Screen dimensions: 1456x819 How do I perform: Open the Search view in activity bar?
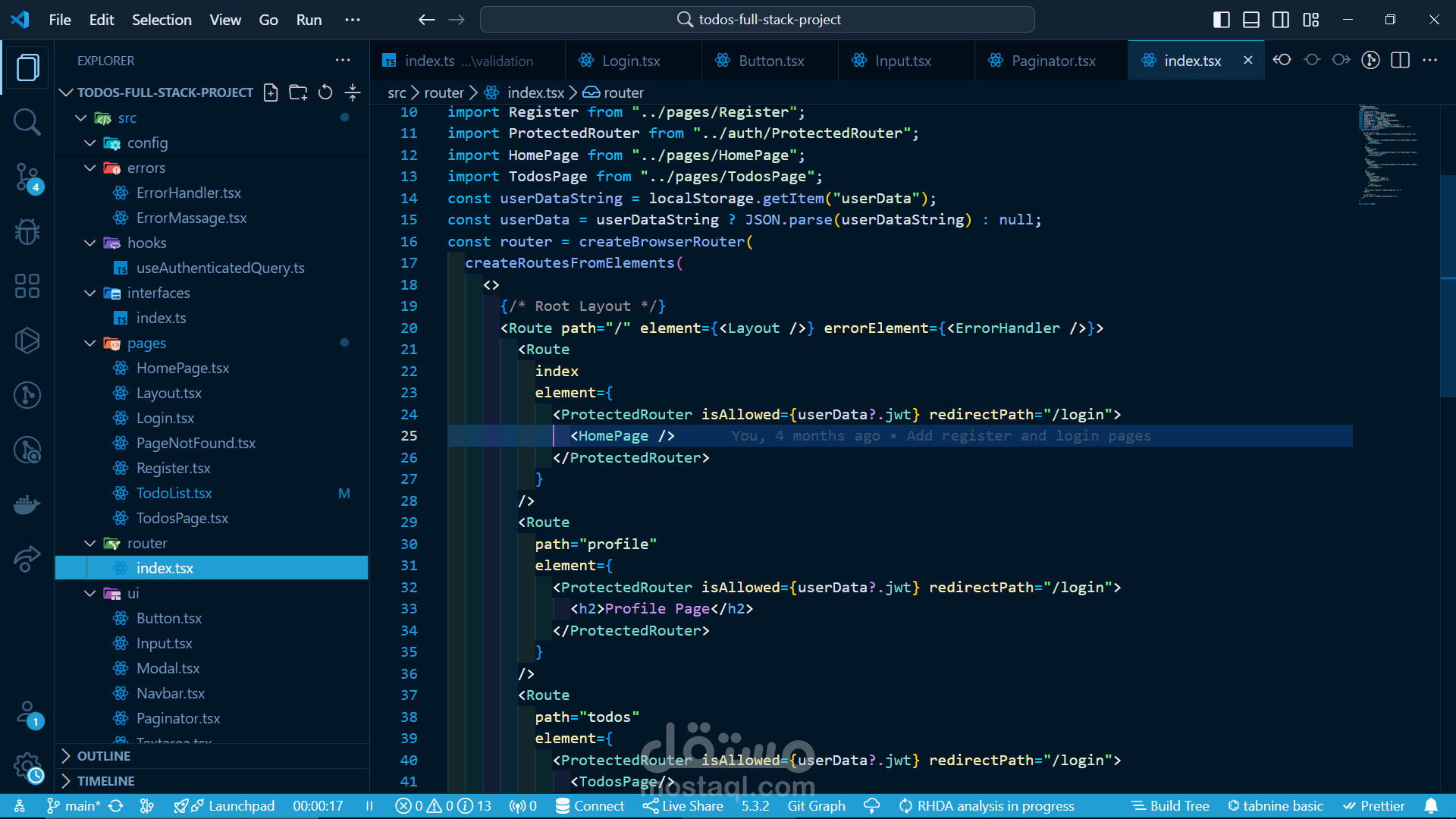(x=27, y=122)
